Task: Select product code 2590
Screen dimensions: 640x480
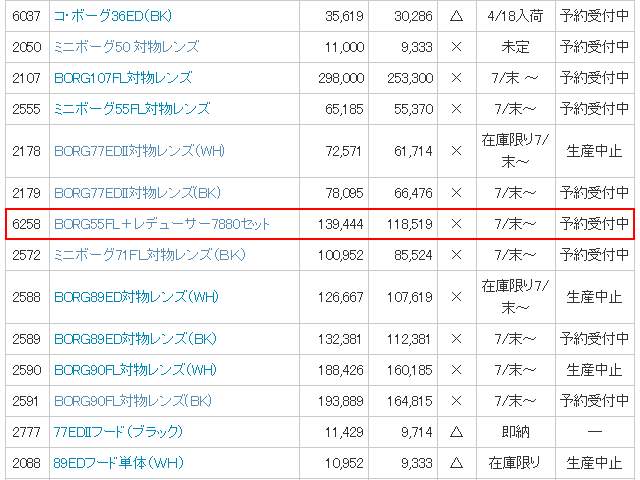Action: [x=27, y=370]
